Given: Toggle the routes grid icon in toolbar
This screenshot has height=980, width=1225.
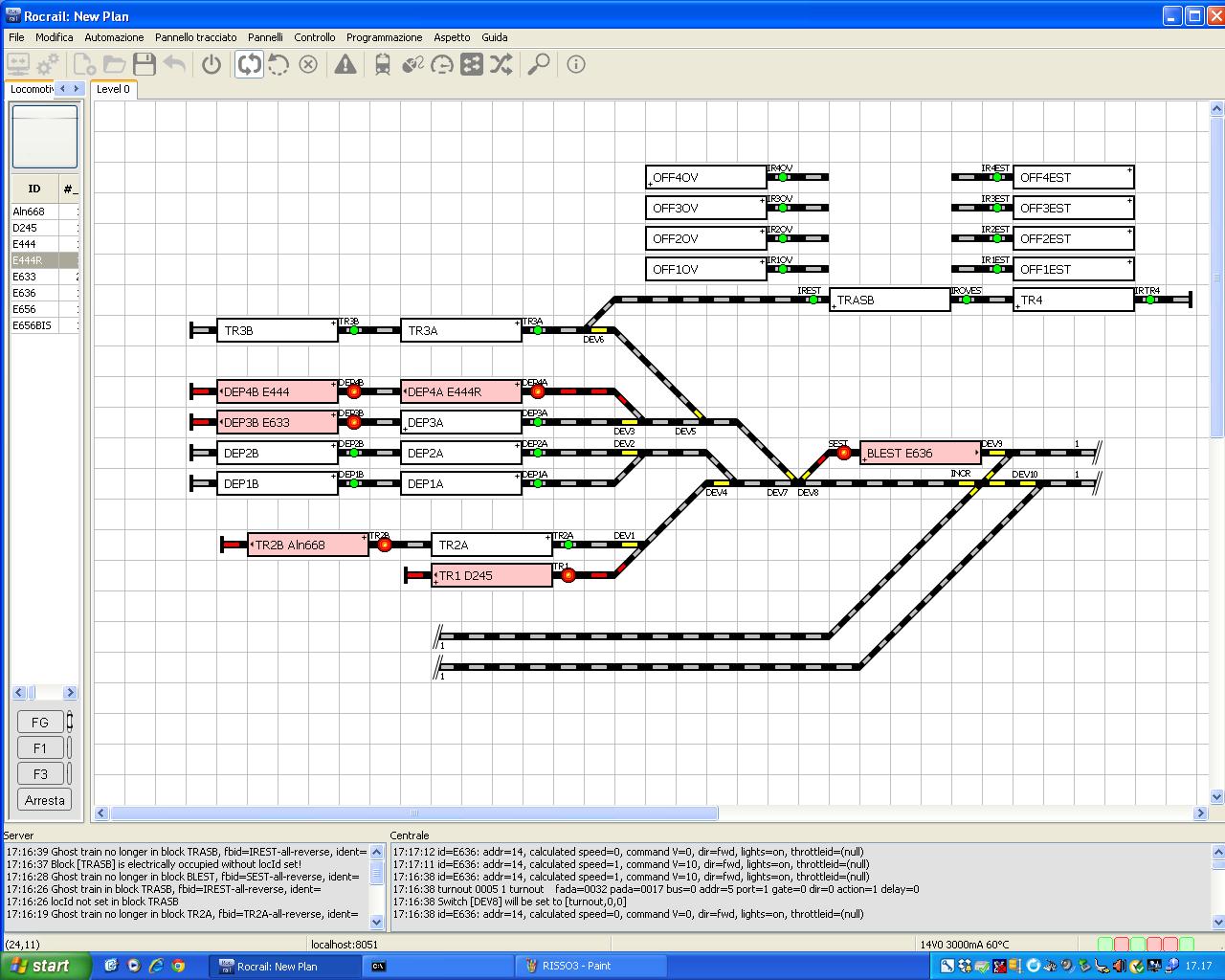Looking at the screenshot, I should point(472,65).
